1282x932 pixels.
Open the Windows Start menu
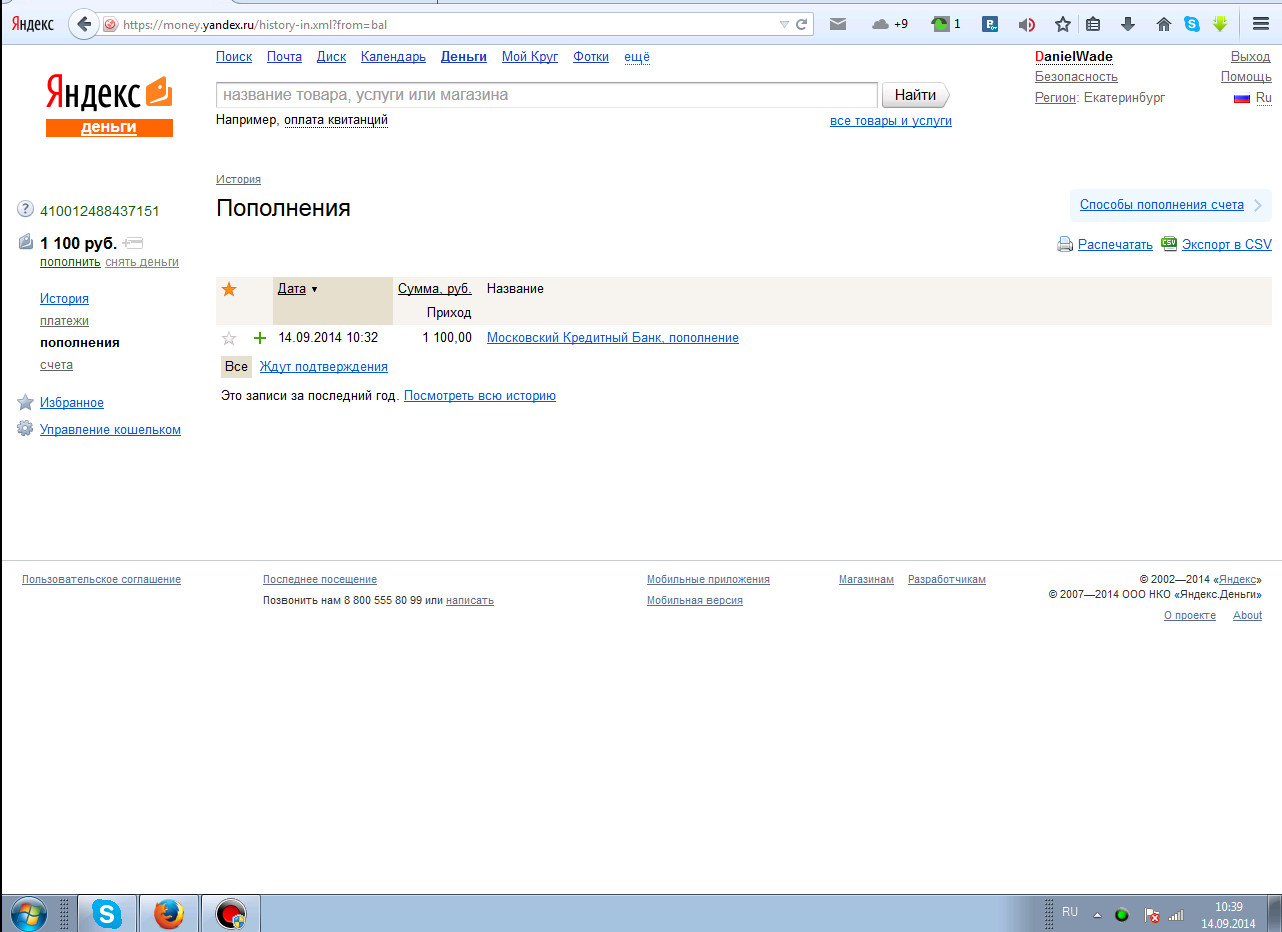tap(30, 914)
